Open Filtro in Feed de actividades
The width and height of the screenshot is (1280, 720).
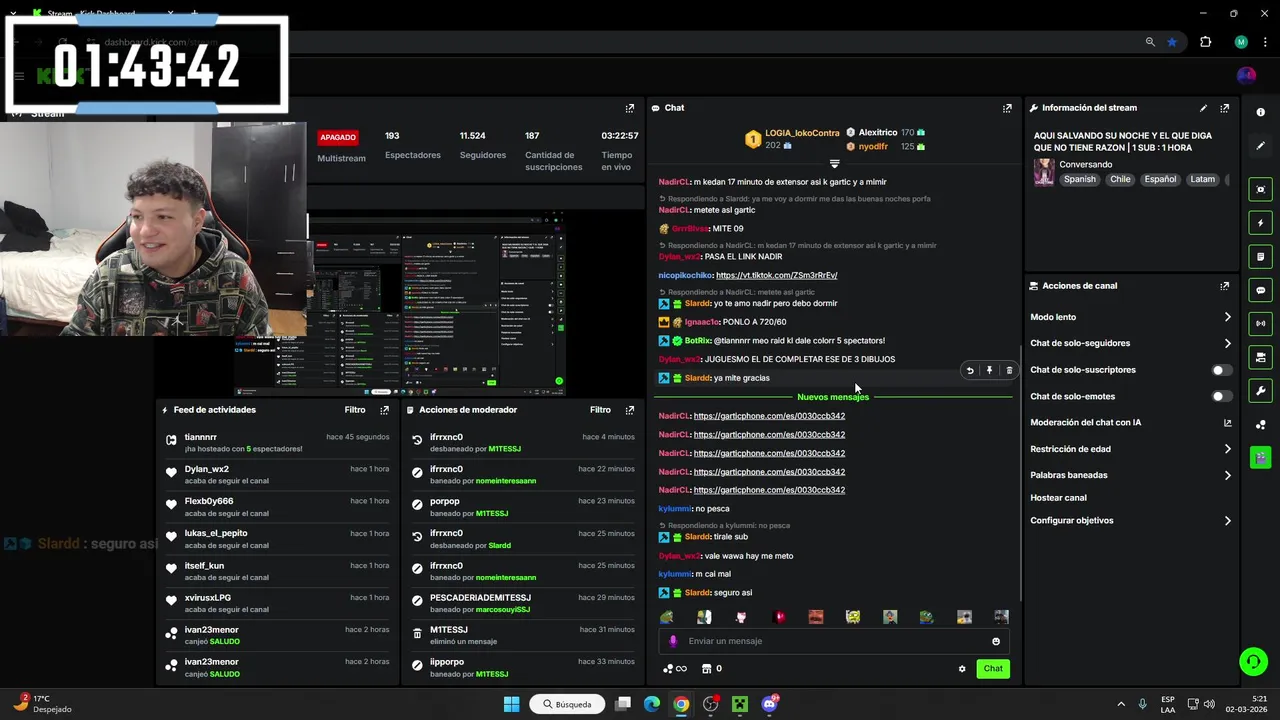click(355, 410)
